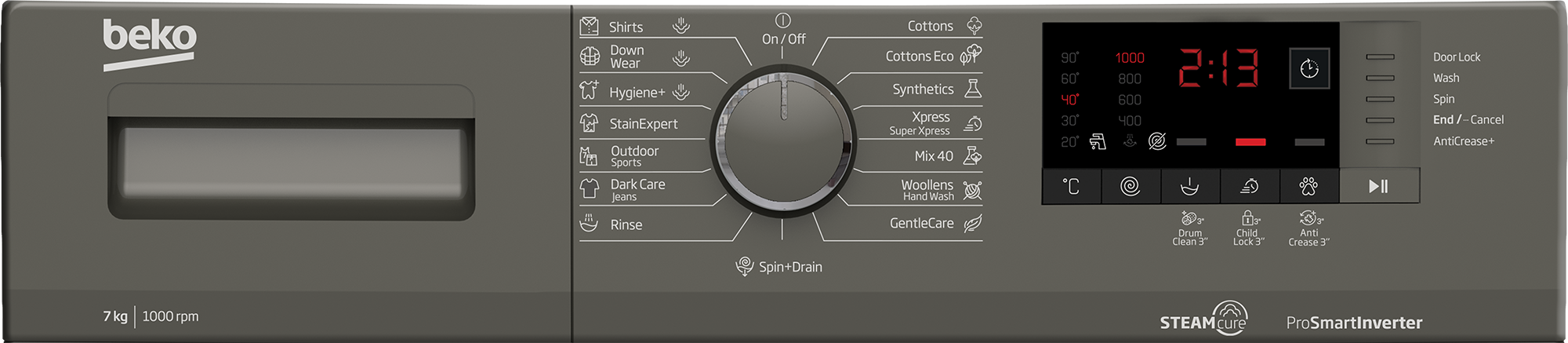Image resolution: width=1568 pixels, height=343 pixels.
Task: Tap the steam indicator icon on display
Action: [x=1130, y=141]
